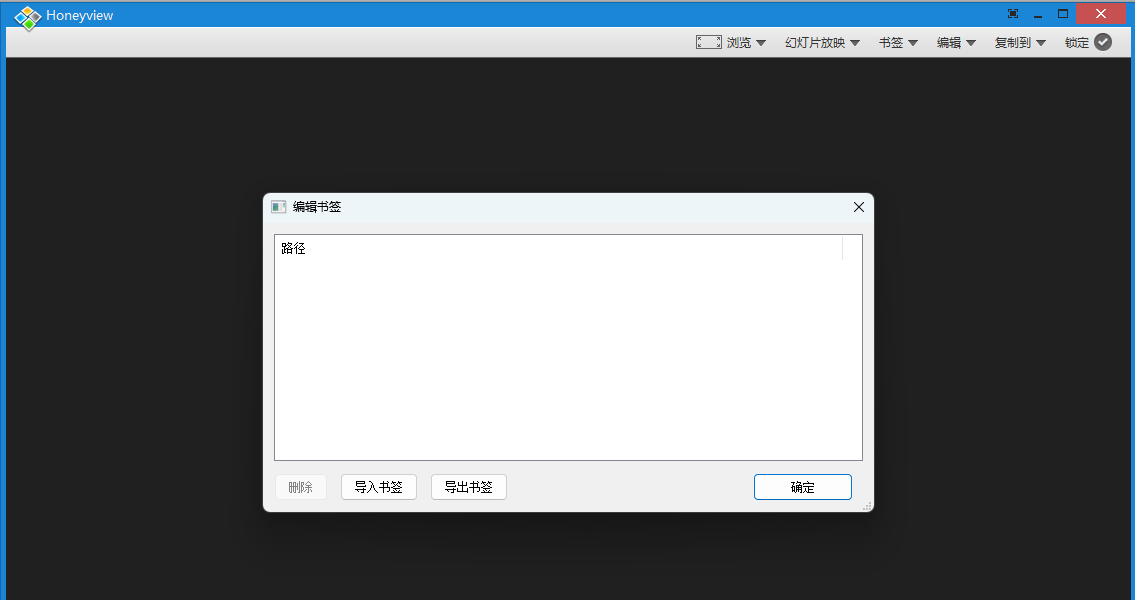Click the 编辑书签 dialog icon

click(x=278, y=206)
